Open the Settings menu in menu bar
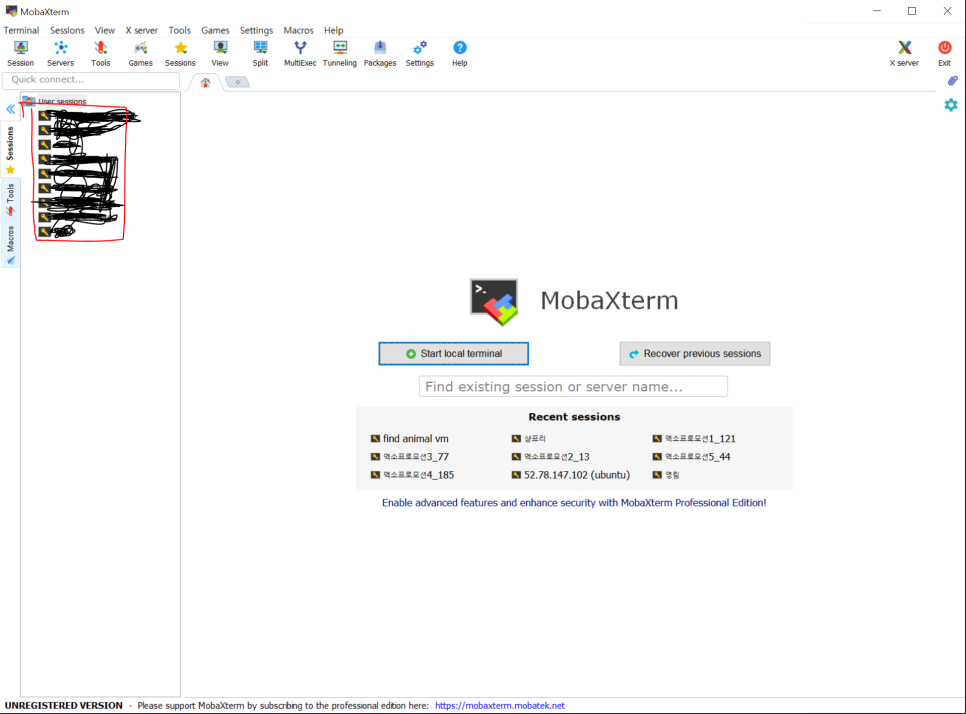The image size is (966, 714). [256, 30]
